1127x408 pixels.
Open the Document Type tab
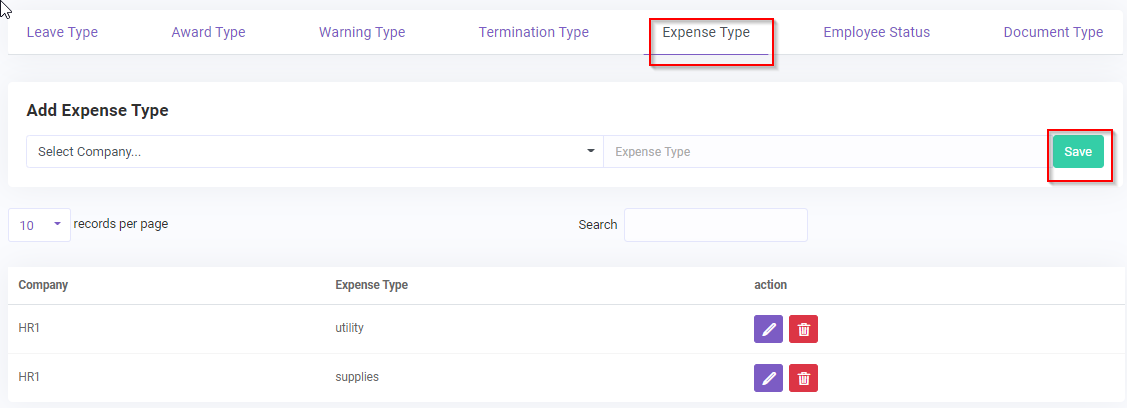(1053, 32)
